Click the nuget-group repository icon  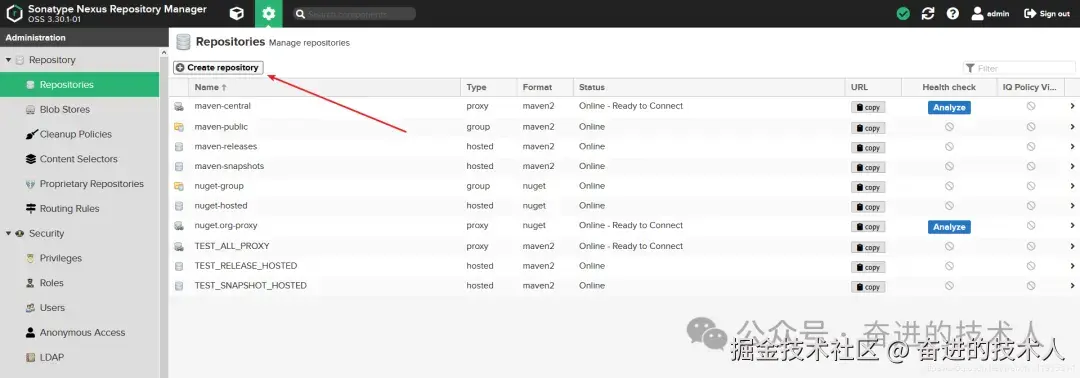pos(179,187)
